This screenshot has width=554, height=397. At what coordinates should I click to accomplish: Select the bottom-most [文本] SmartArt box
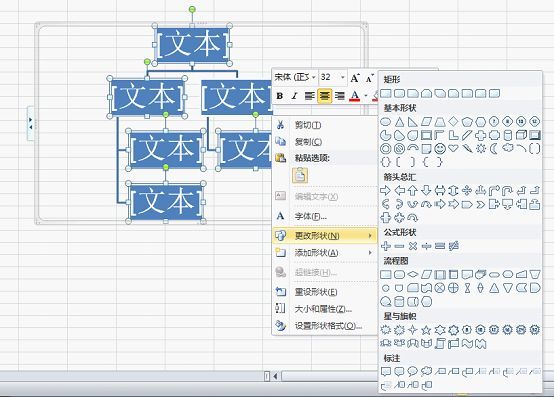pos(166,202)
